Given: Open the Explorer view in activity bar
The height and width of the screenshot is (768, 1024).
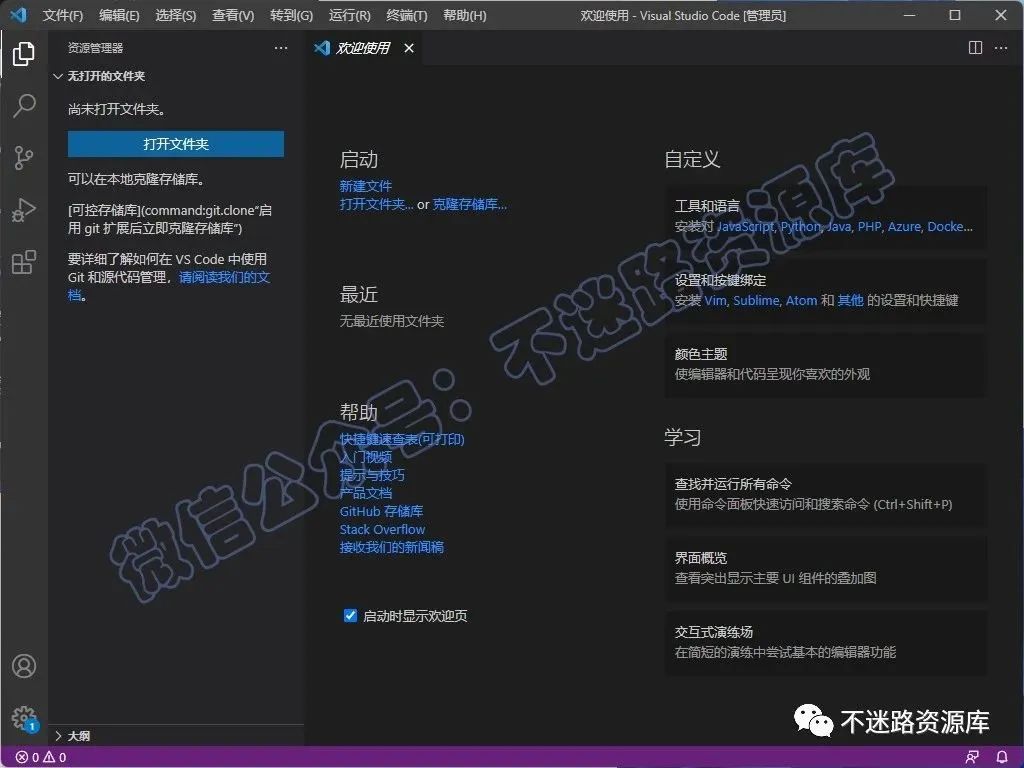Looking at the screenshot, I should tap(24, 54).
